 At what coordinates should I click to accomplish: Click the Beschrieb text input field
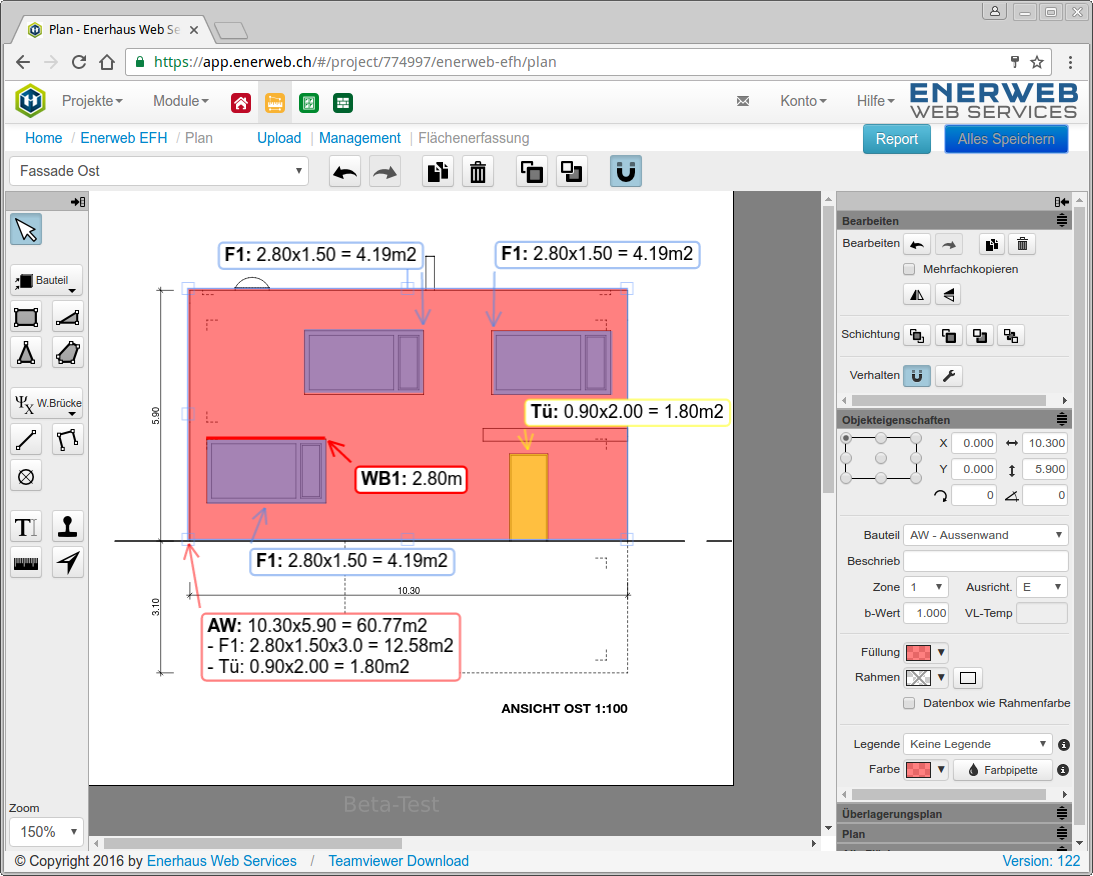point(985,561)
